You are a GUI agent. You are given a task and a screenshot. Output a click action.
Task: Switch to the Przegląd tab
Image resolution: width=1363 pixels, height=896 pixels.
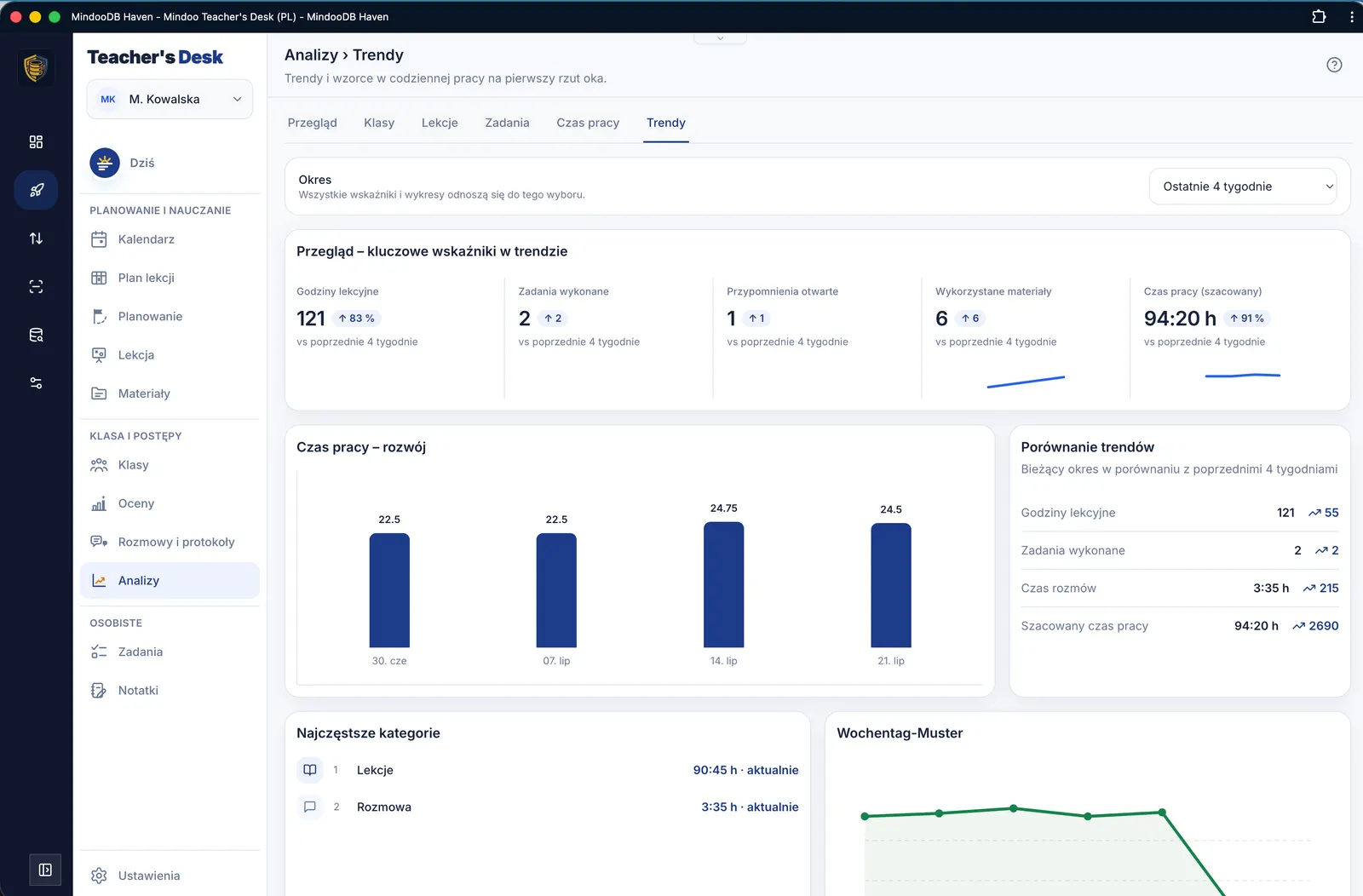(x=313, y=123)
